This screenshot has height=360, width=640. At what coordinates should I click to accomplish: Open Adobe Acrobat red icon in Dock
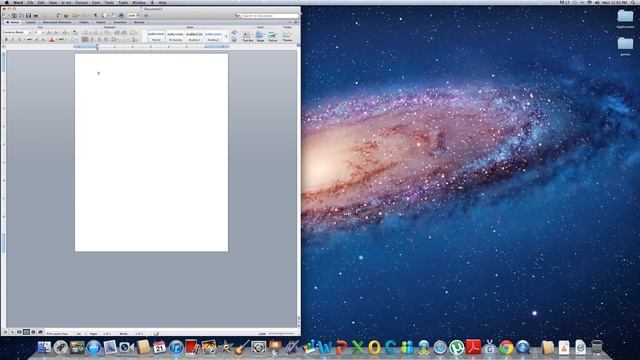(x=473, y=347)
